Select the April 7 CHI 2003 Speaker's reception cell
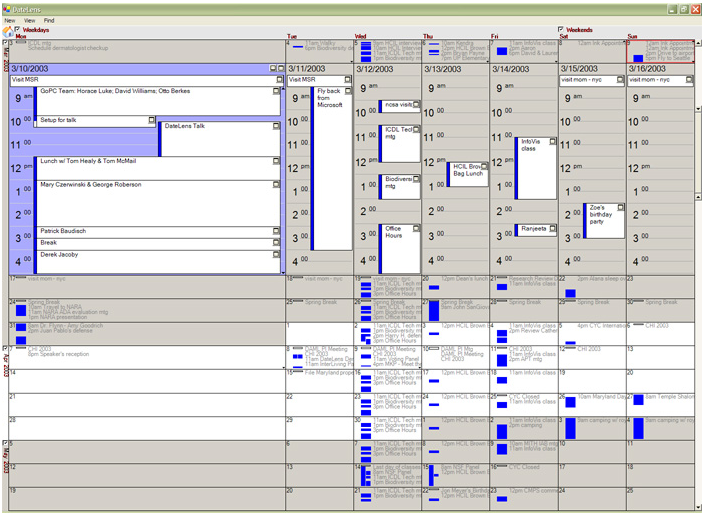Image resolution: width=706 pixels, height=517 pixels. pyautogui.click(x=147, y=357)
